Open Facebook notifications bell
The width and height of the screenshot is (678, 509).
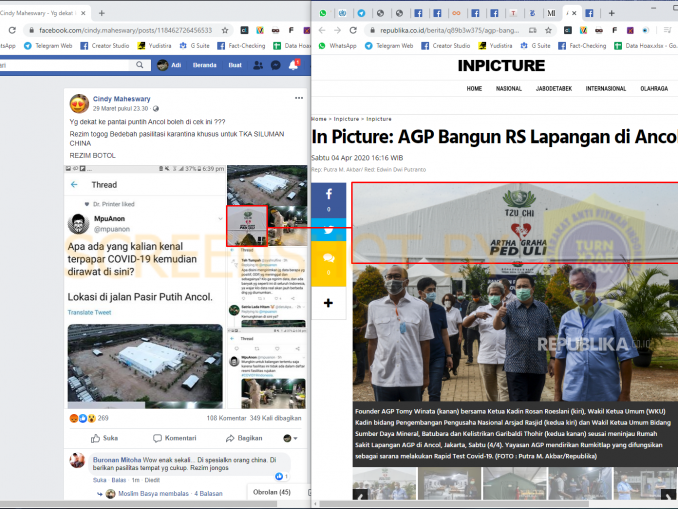[293, 65]
